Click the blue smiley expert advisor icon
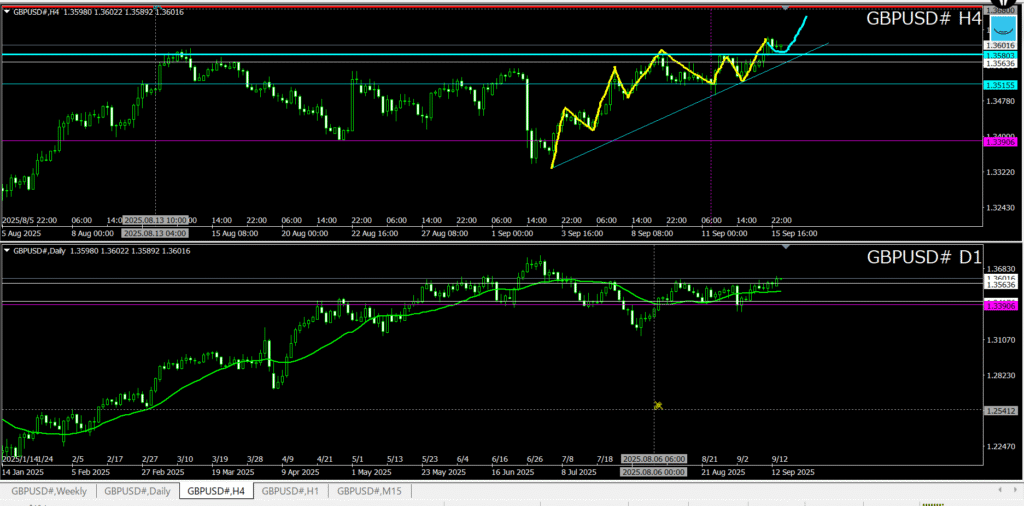 [1003, 29]
